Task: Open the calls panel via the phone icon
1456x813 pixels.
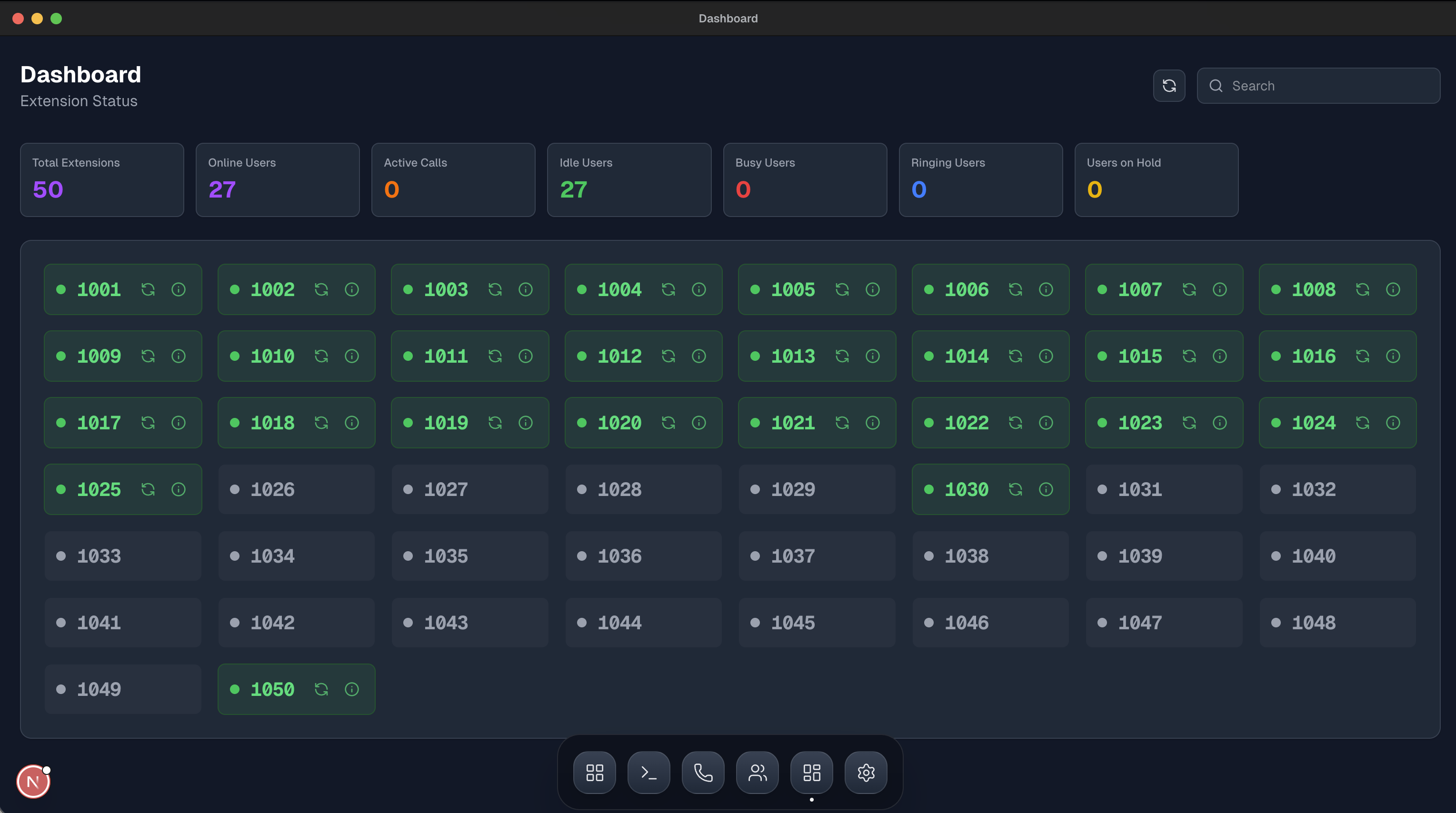Action: point(703,773)
